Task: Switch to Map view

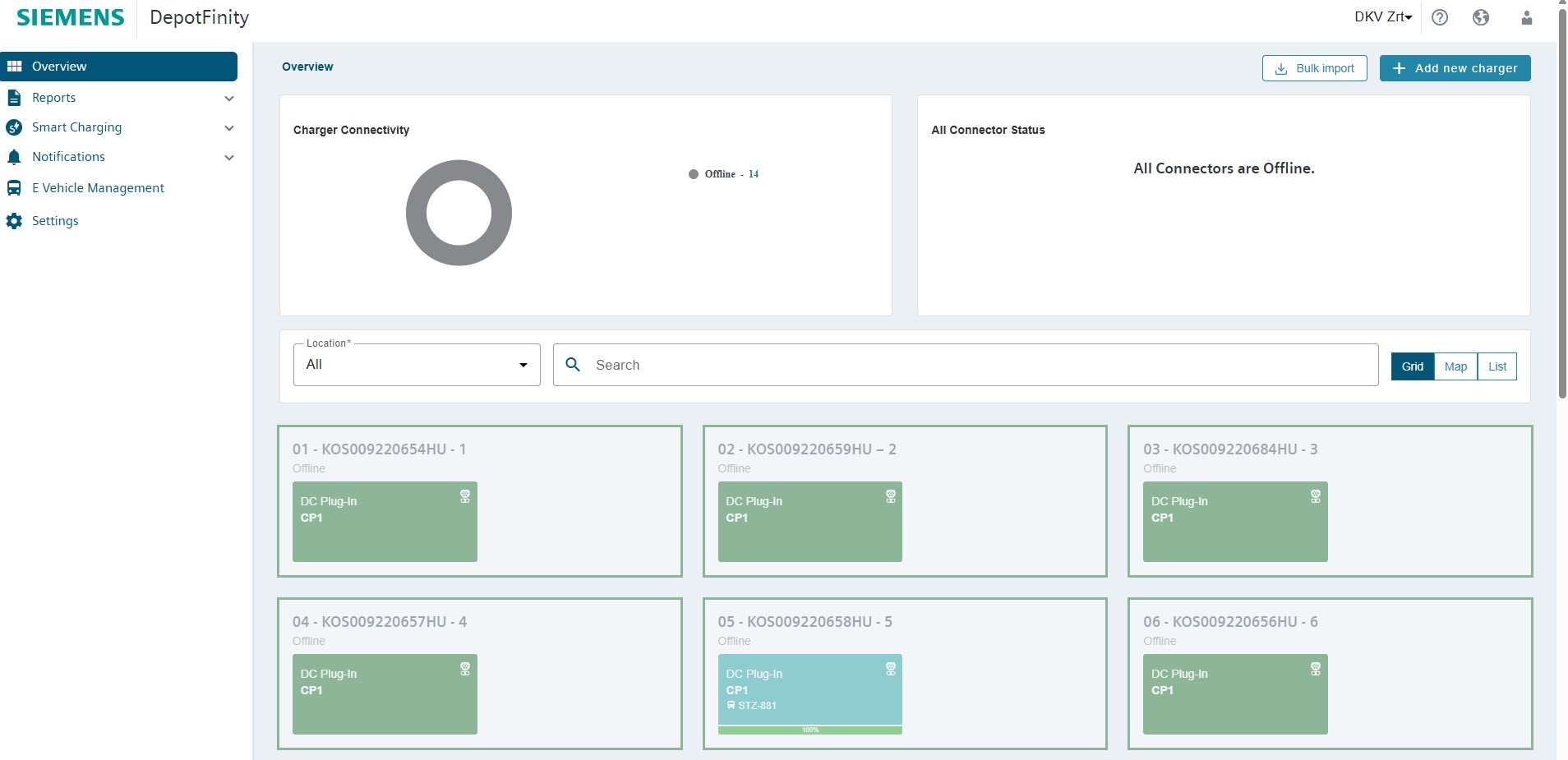Action: [x=1455, y=366]
